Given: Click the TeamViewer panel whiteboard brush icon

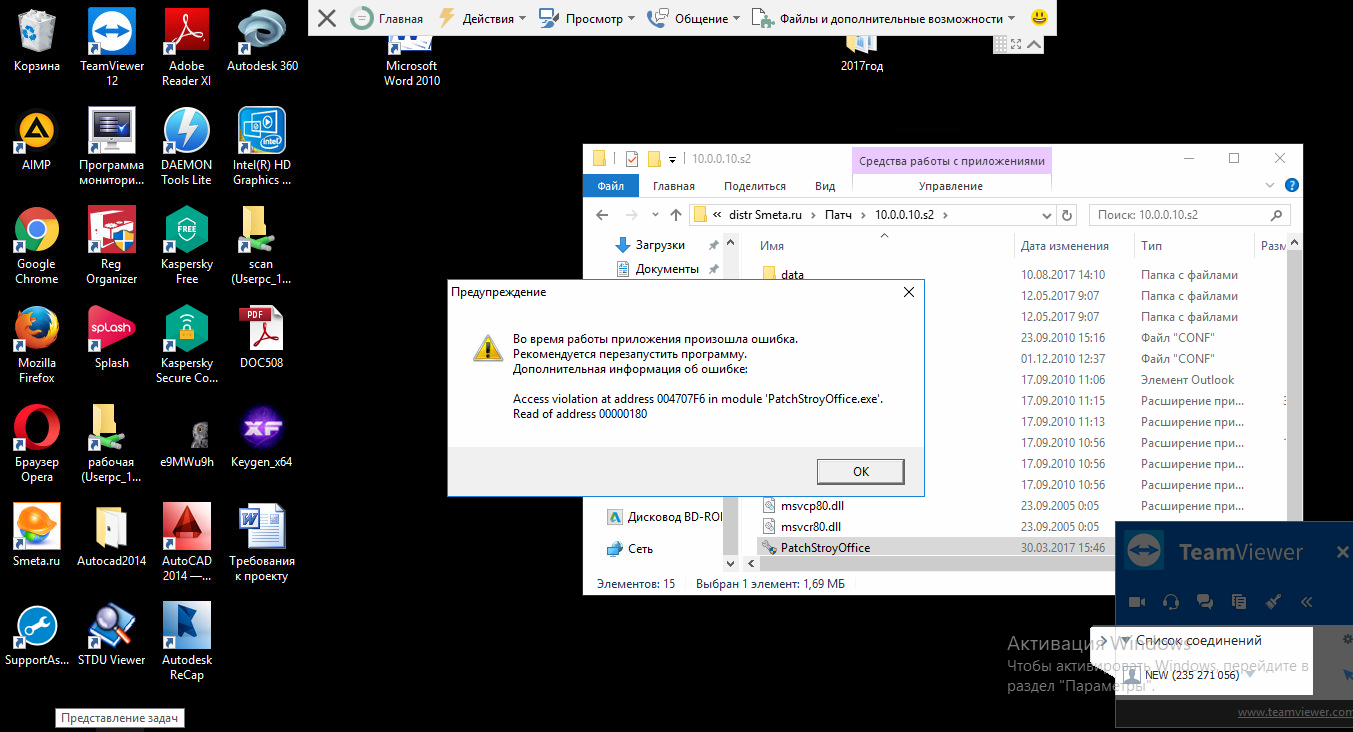Looking at the screenshot, I should coord(1273,602).
